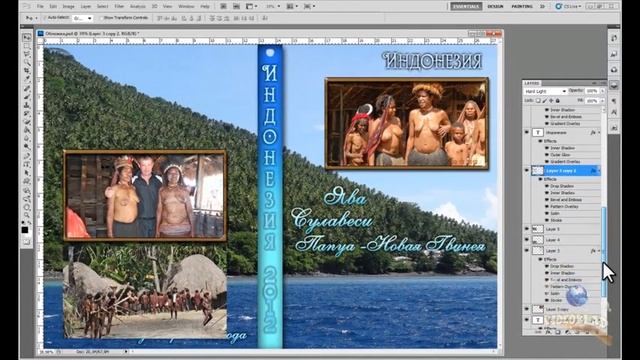The image size is (640, 360).
Task: Click the Auto-Align Layers icon
Action: click(x=265, y=18)
